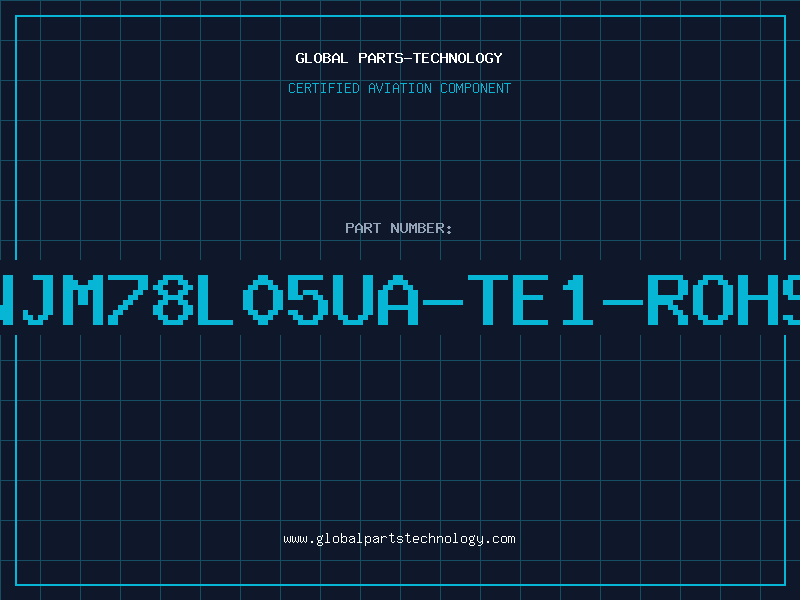Click the first dash in the part number
Image resolution: width=800 pixels, height=600 pixels.
(x=443, y=303)
